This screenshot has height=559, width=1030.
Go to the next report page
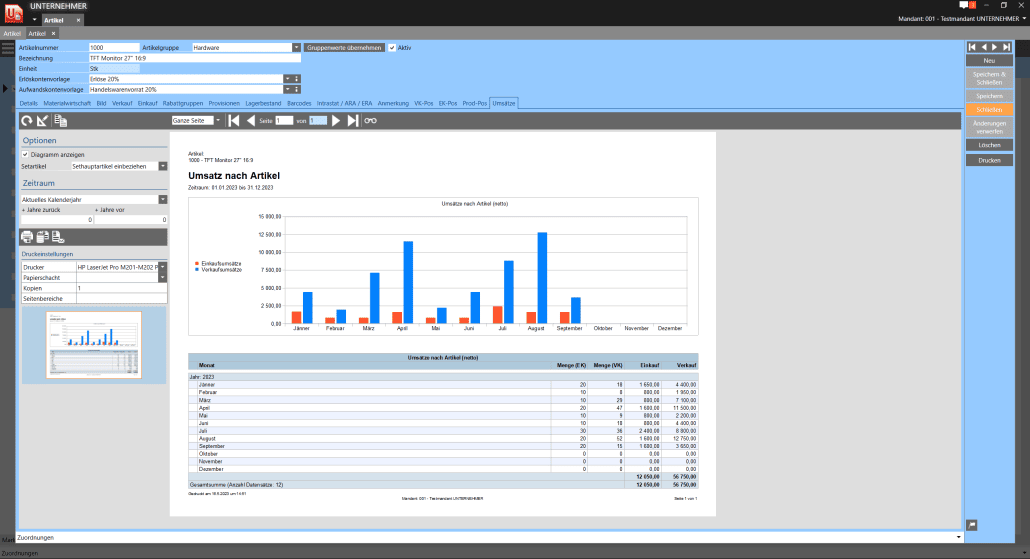(336, 121)
